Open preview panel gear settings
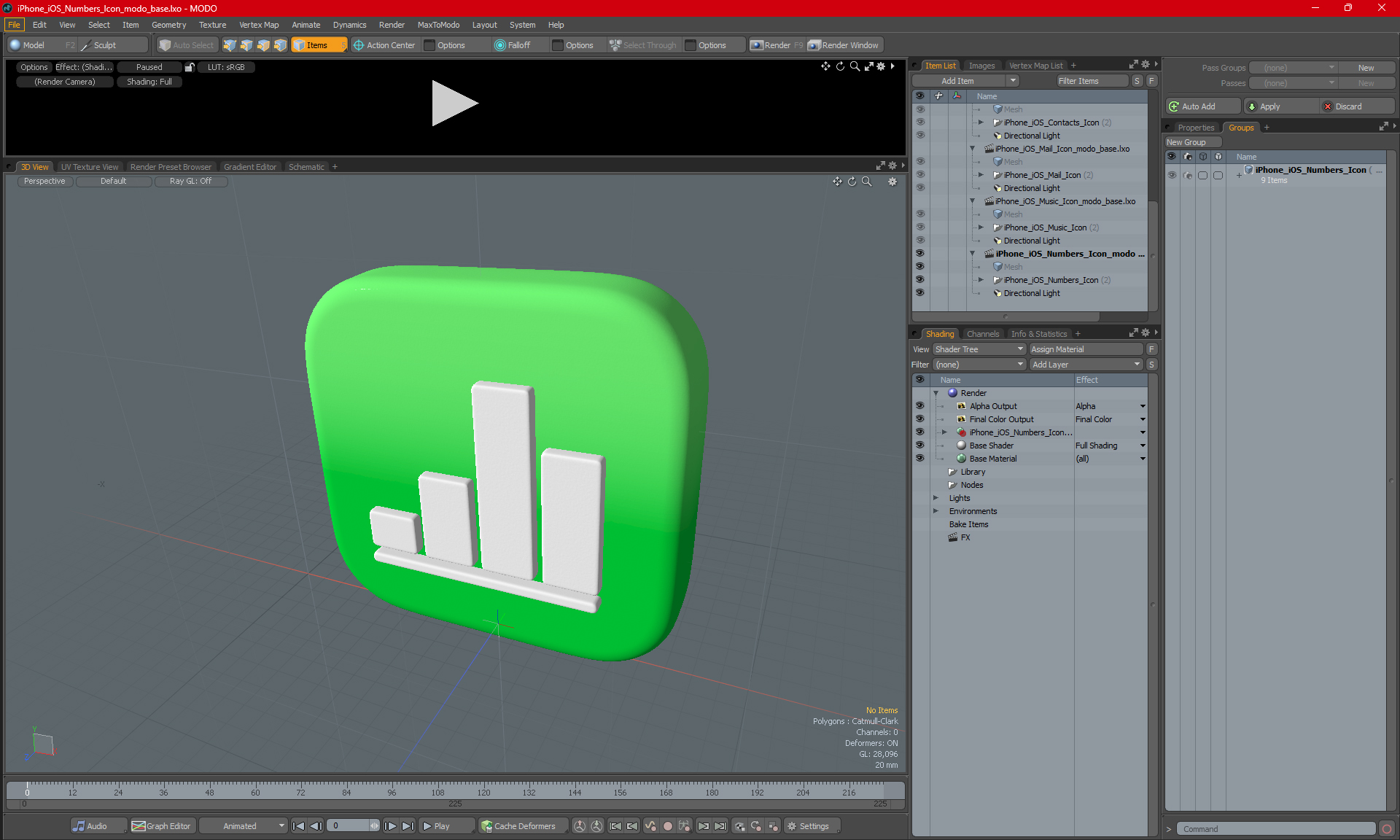 pyautogui.click(x=881, y=66)
